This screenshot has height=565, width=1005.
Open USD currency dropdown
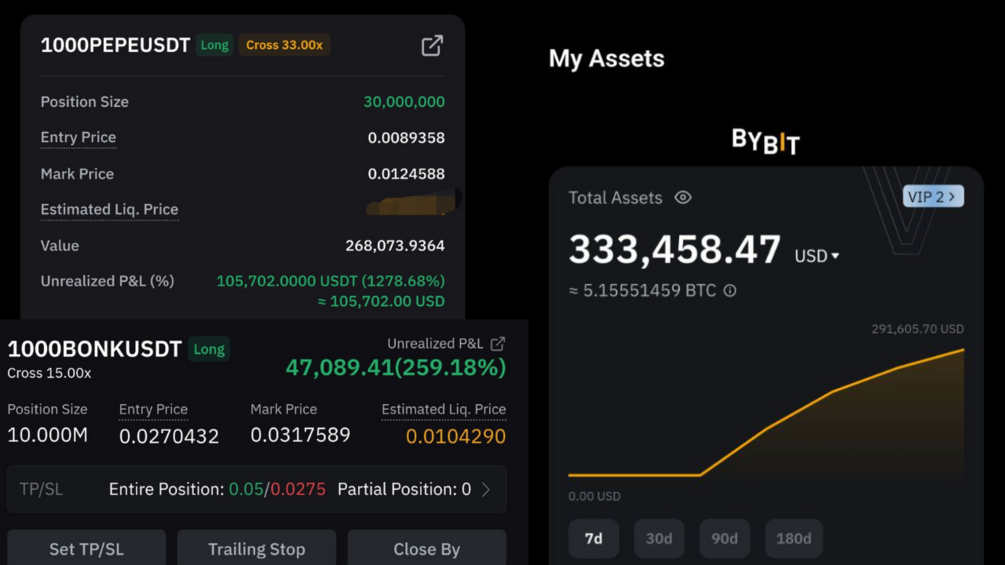click(817, 256)
